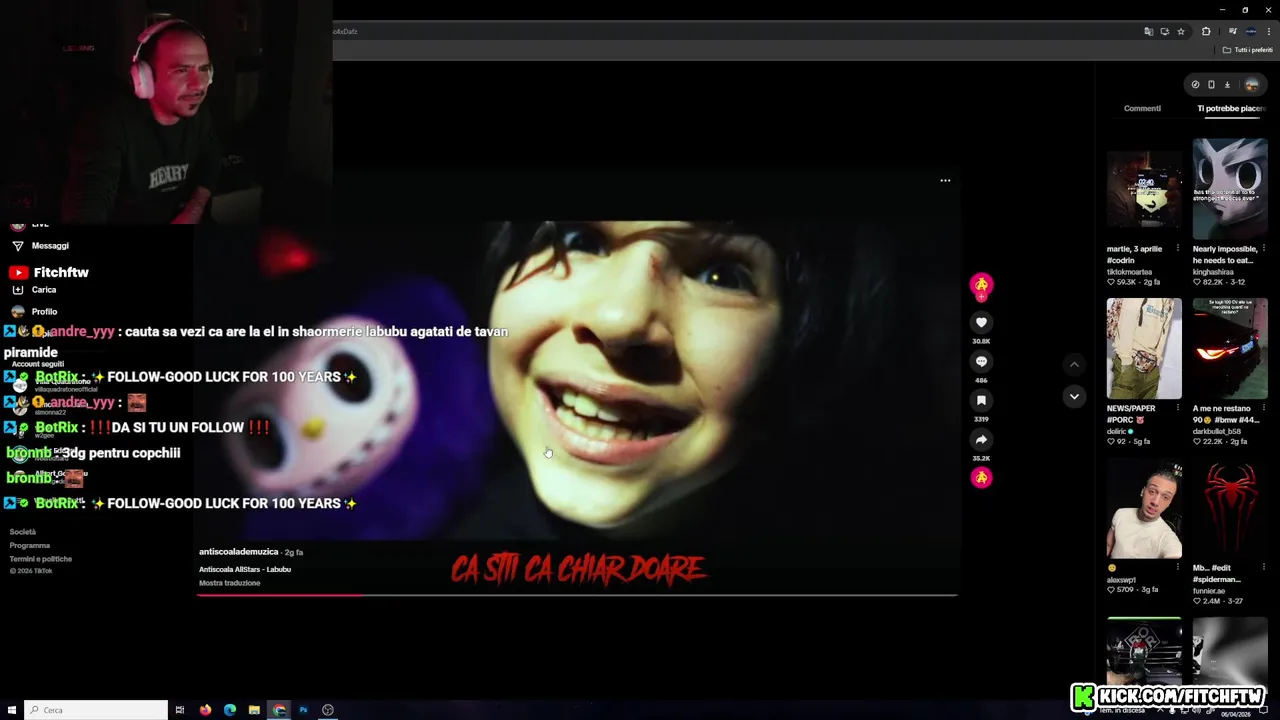1280x720 pixels.
Task: Open the video's three-dot options menu
Action: 945,181
